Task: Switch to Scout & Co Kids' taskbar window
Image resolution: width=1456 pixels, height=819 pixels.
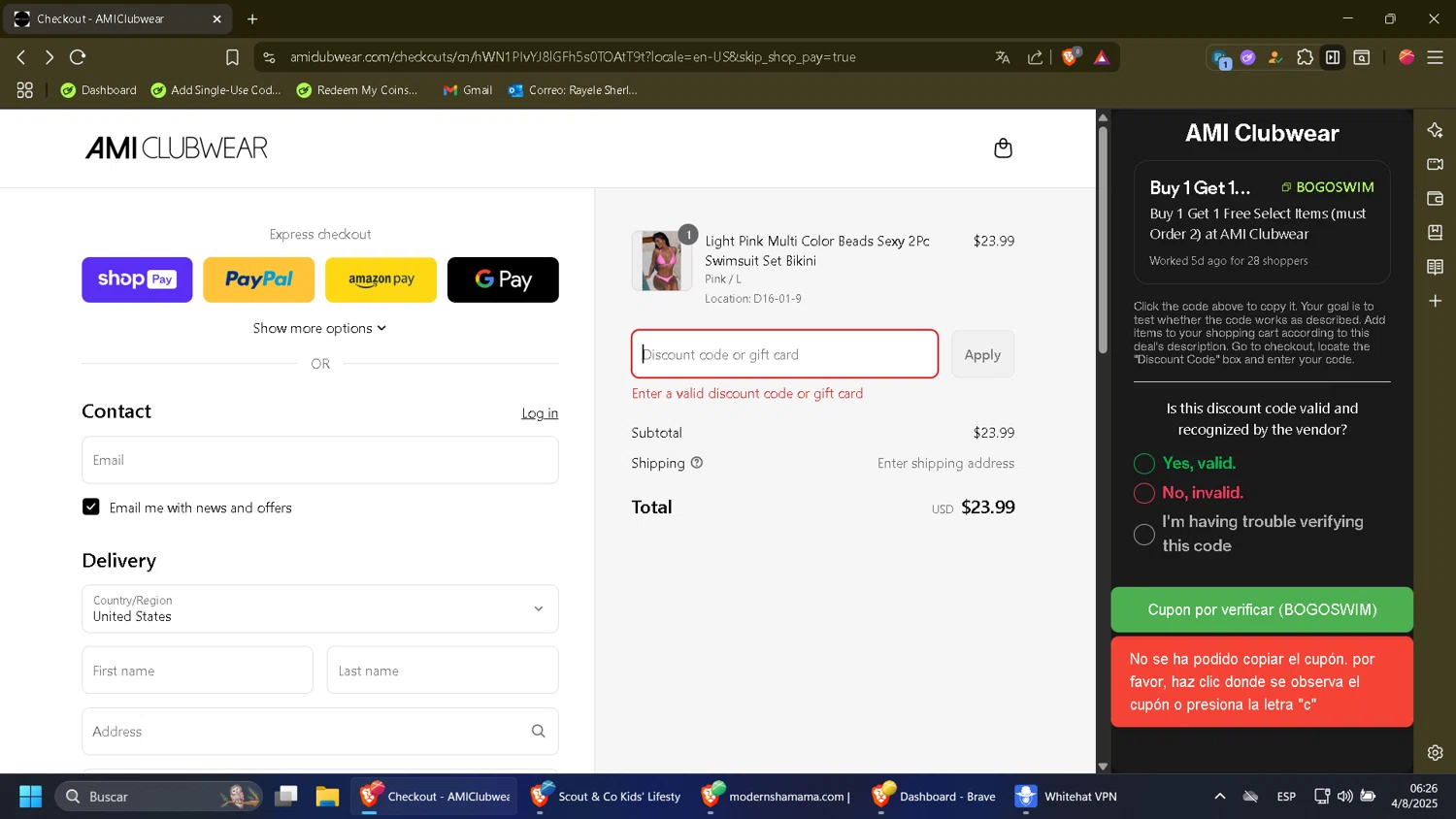Action: coord(606,797)
